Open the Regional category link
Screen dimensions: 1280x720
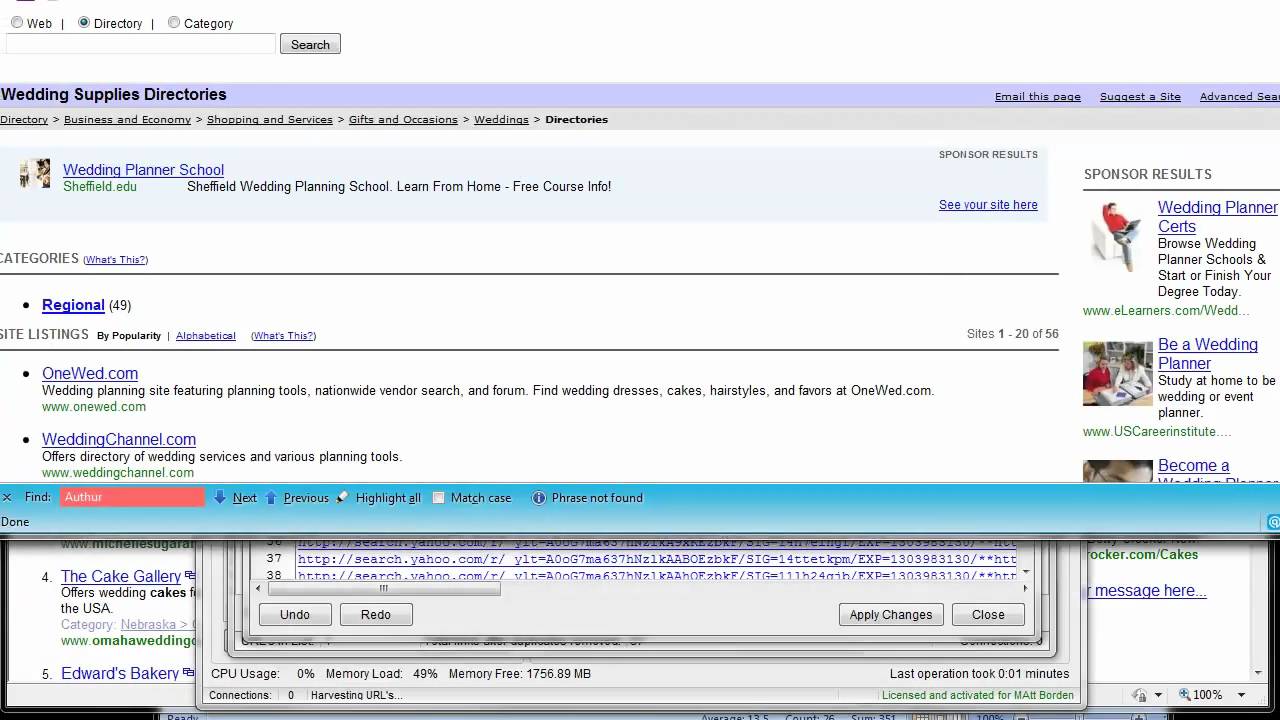73,305
